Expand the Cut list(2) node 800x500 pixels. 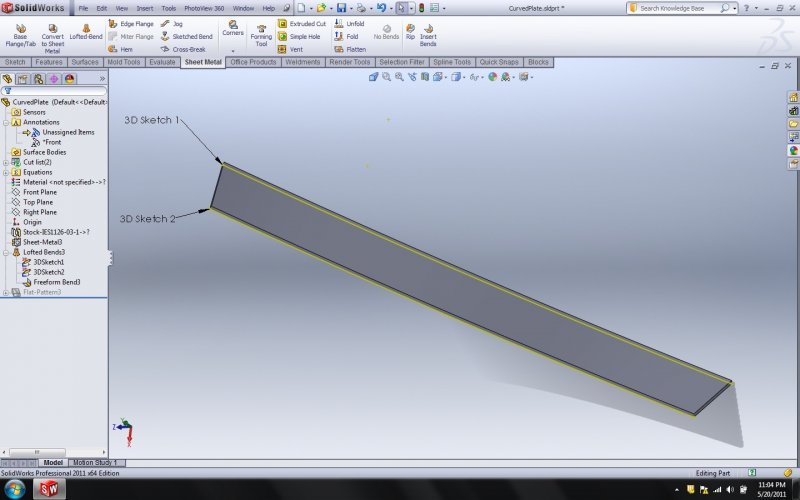click(5, 162)
